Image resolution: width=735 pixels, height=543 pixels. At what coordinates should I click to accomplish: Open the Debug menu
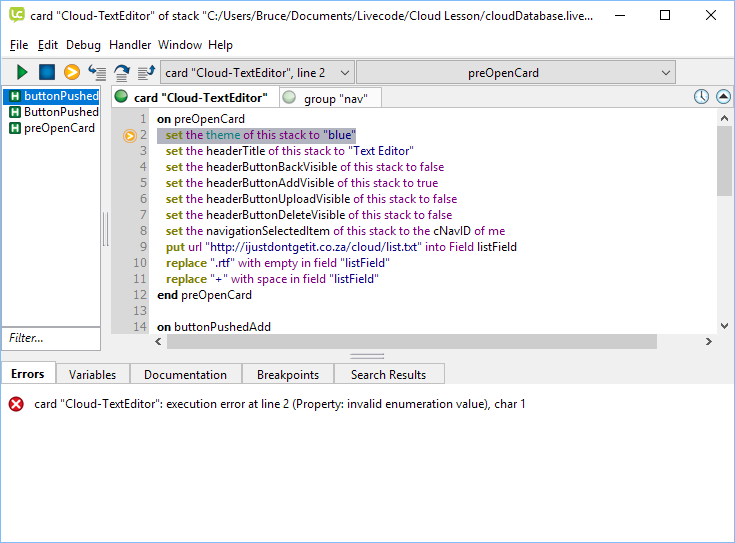(x=83, y=45)
